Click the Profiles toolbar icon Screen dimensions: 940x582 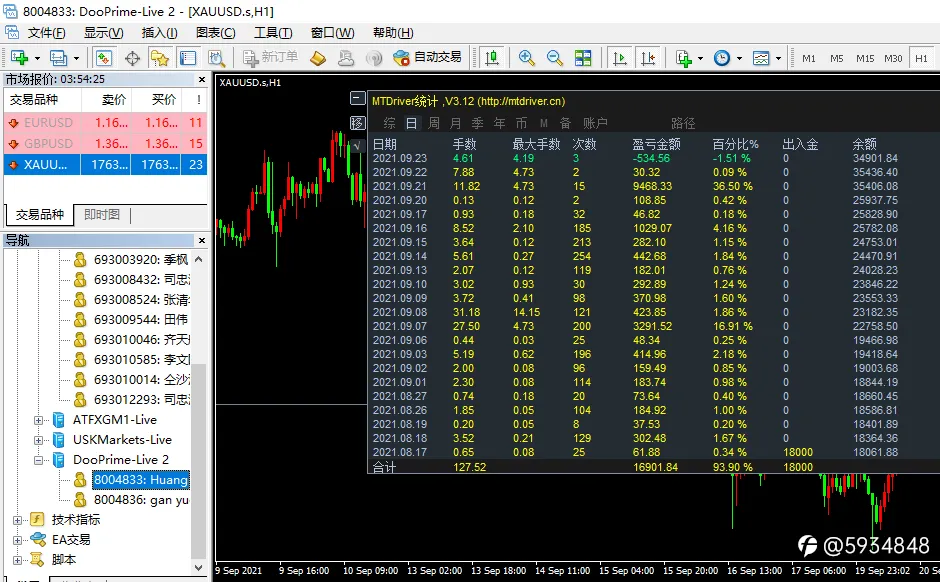coord(58,58)
